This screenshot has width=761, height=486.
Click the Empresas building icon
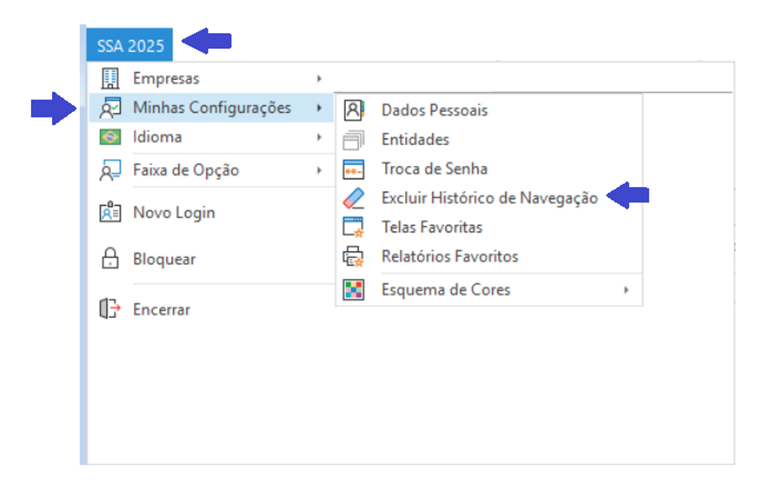110,78
